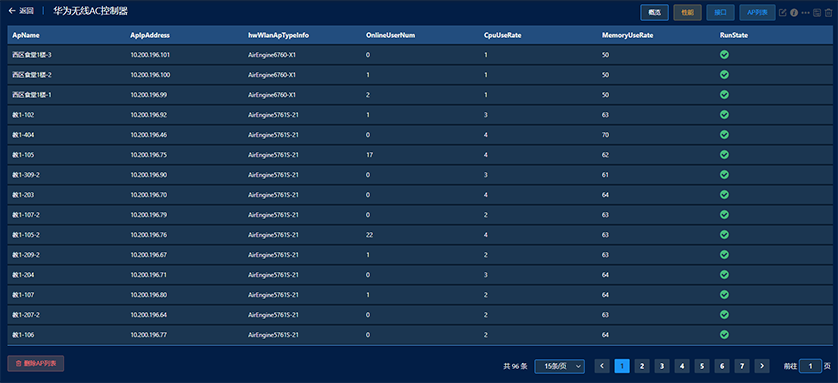Go to page 5
This screenshot has height=383, width=838.
(x=702, y=366)
